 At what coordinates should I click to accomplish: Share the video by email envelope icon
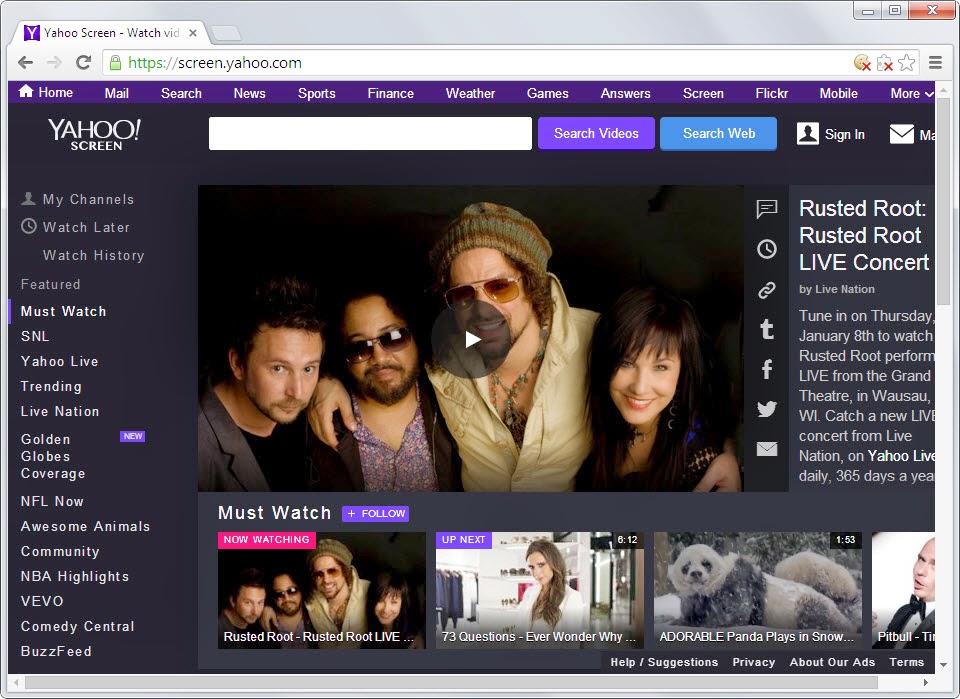[767, 449]
